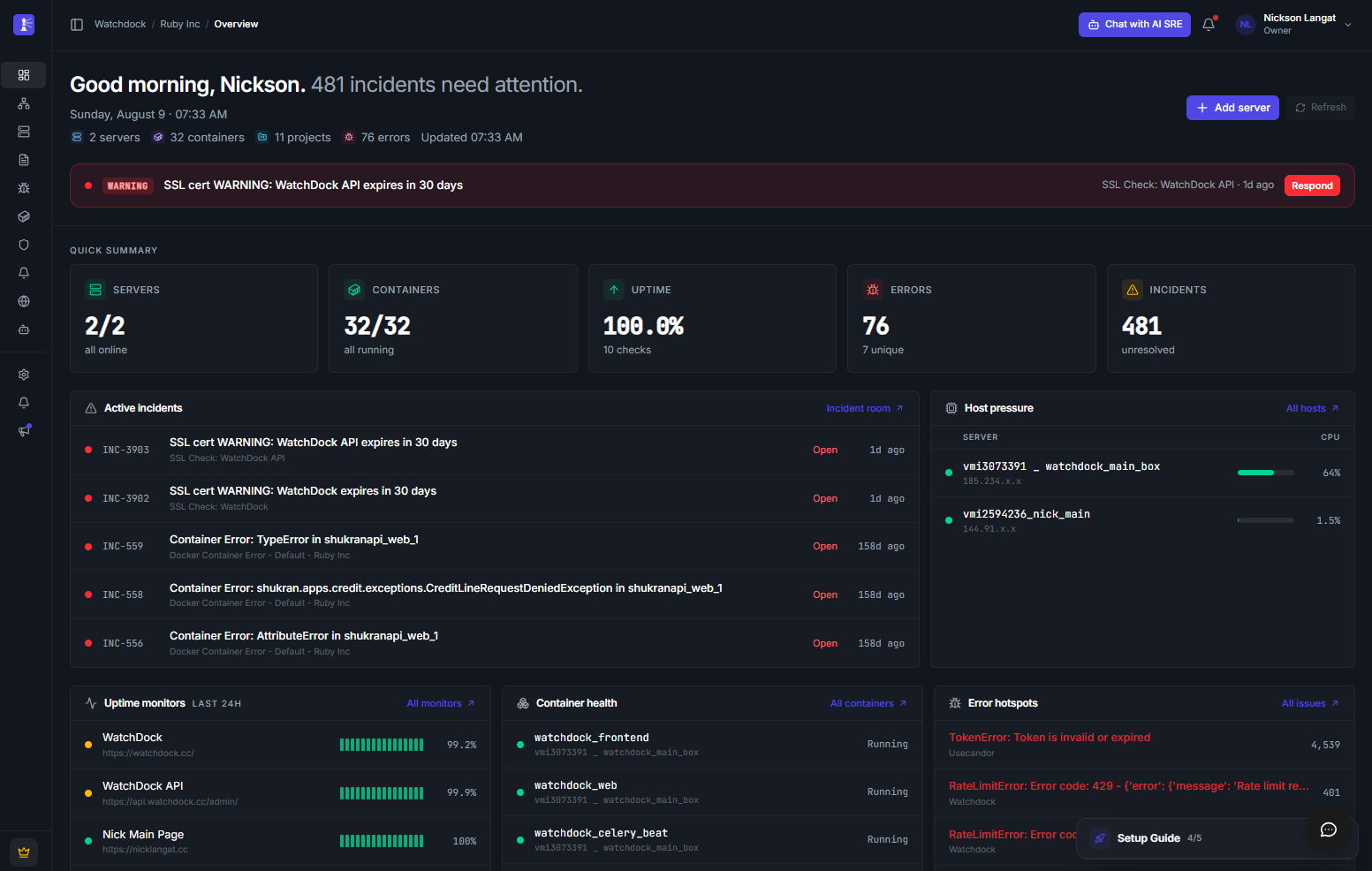Click the crown upgrade icon at sidebar bottom
The width and height of the screenshot is (1372, 871).
point(24,852)
